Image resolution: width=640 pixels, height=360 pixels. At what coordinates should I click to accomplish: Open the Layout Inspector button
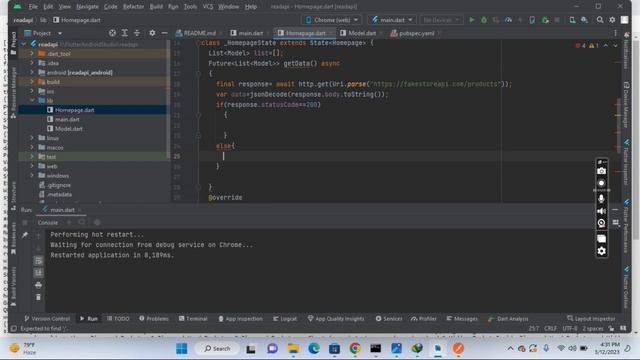click(591, 319)
